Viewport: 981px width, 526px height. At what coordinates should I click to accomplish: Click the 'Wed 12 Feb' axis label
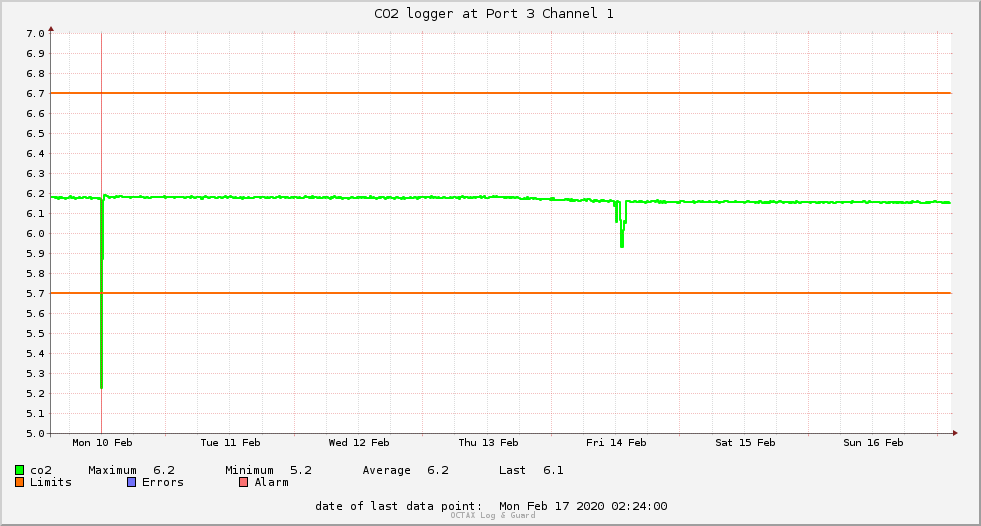pos(359,443)
